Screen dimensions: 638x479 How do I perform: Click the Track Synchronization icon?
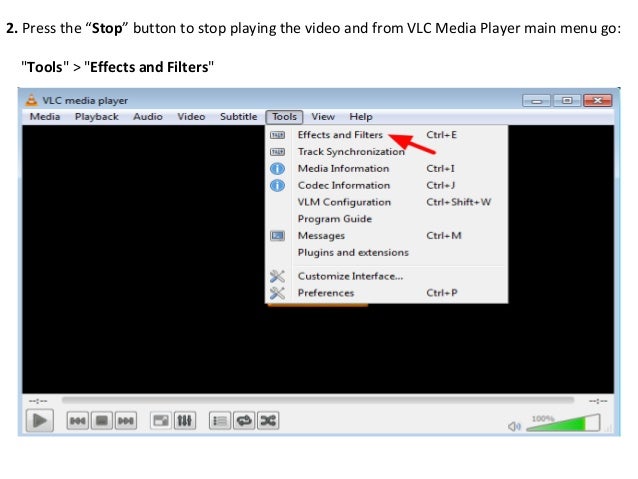[x=277, y=152]
